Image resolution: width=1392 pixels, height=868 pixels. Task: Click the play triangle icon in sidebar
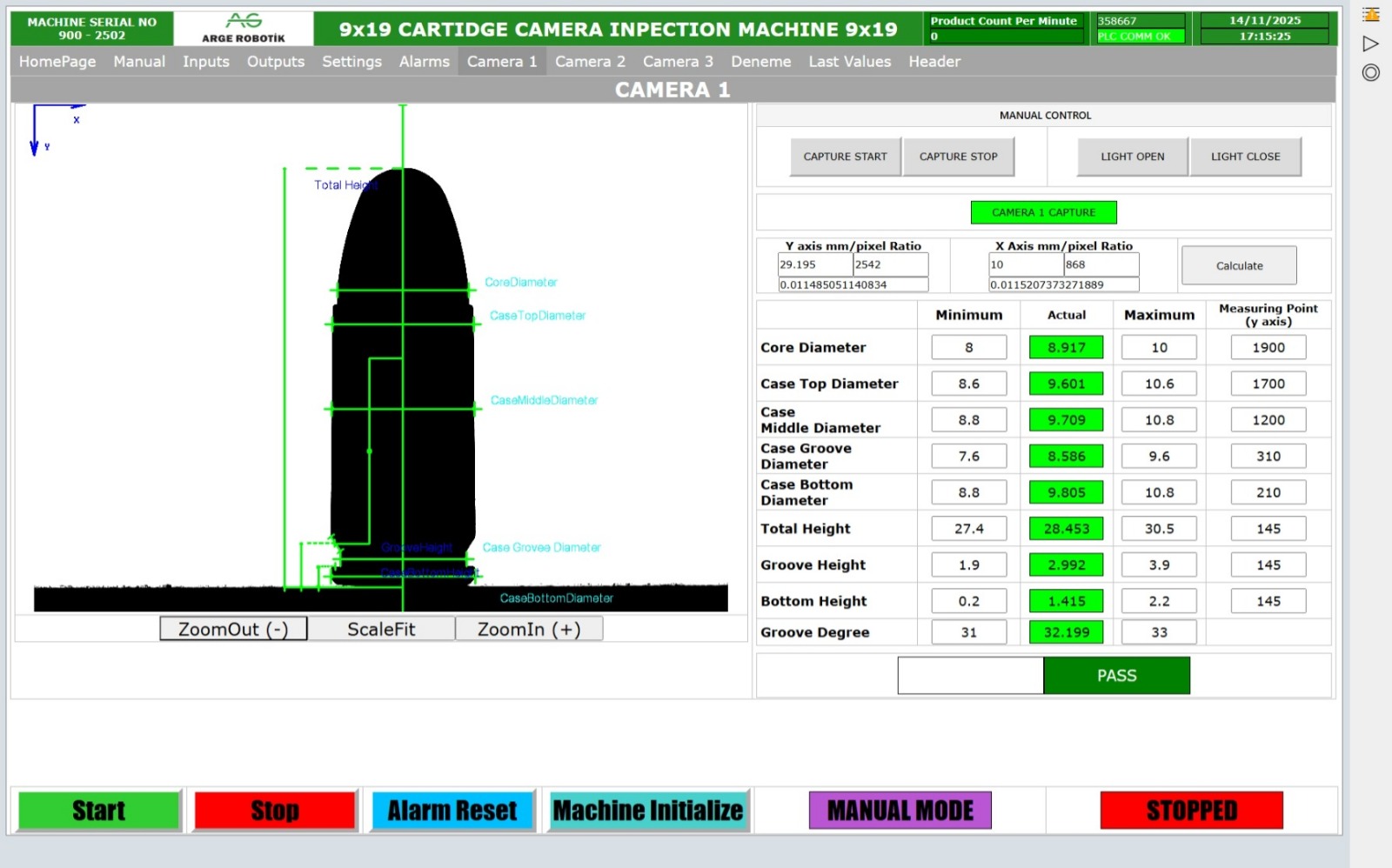[x=1371, y=43]
